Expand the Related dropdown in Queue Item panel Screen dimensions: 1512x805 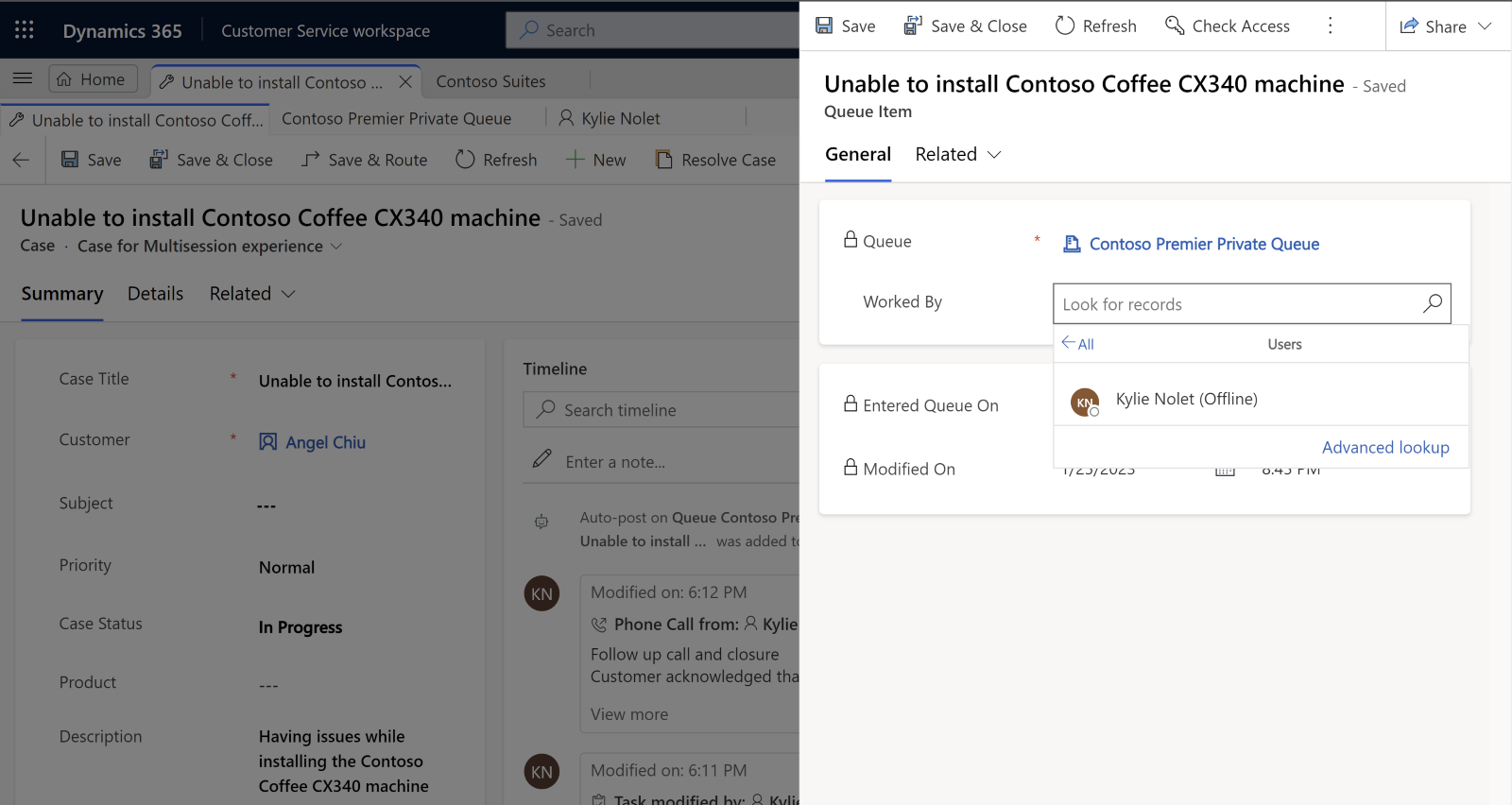coord(958,154)
